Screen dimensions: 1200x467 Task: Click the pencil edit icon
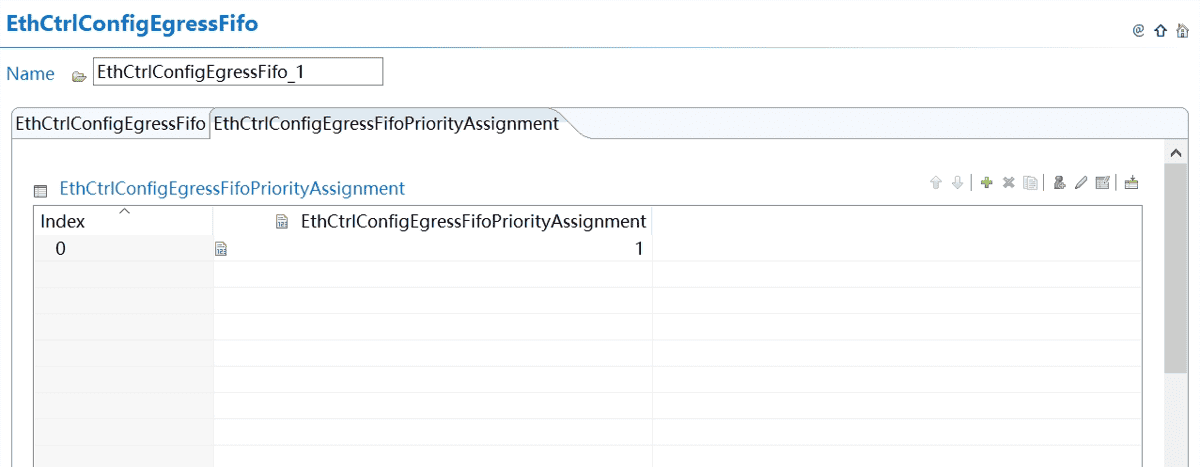tap(1081, 183)
